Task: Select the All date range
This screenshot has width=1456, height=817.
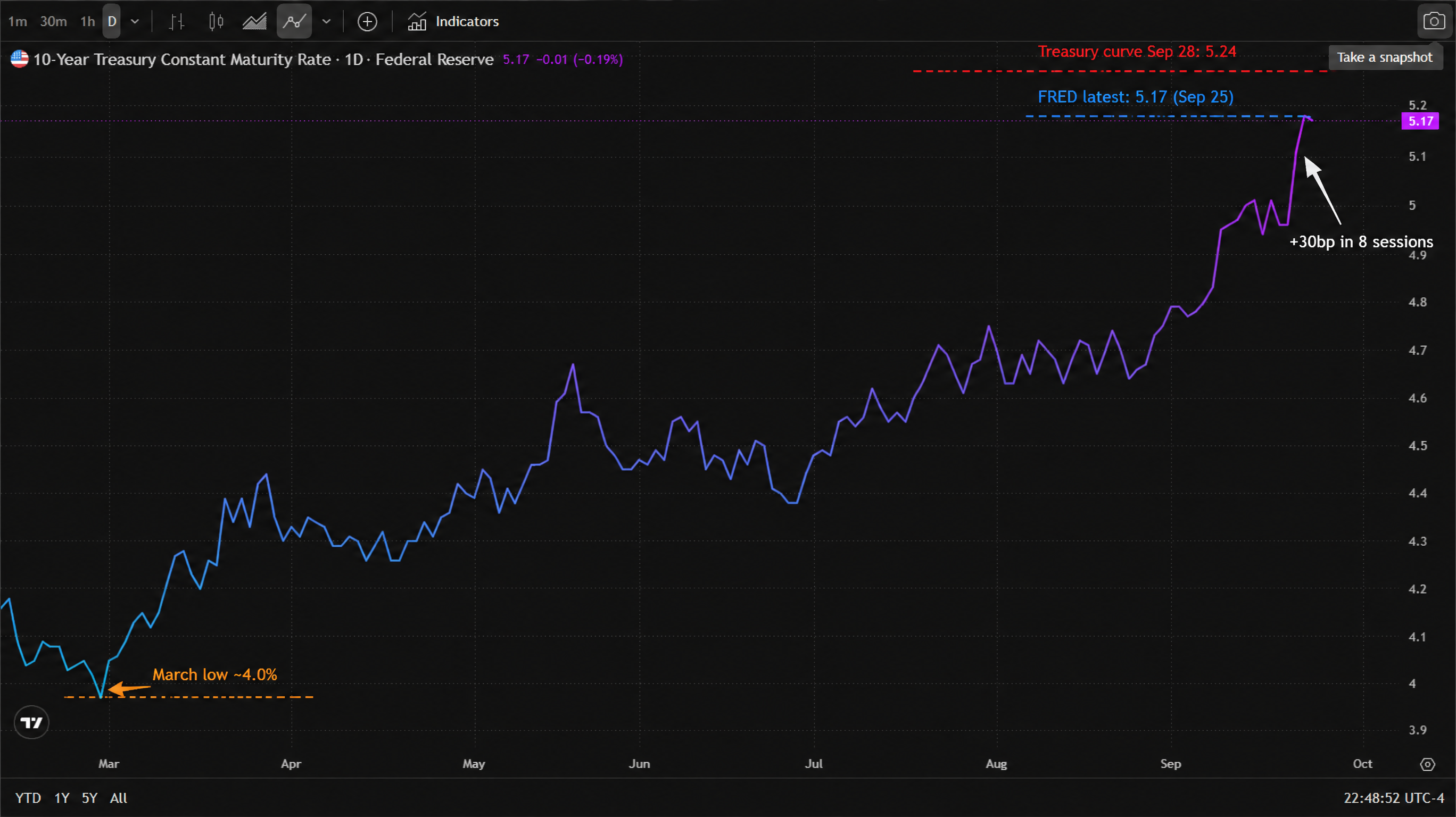Action: (x=118, y=798)
